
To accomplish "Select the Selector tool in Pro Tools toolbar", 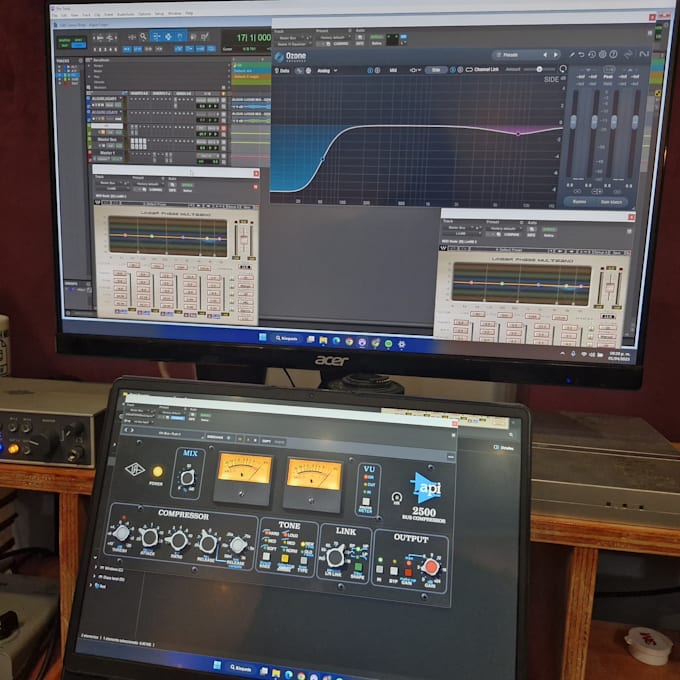I will pos(168,36).
